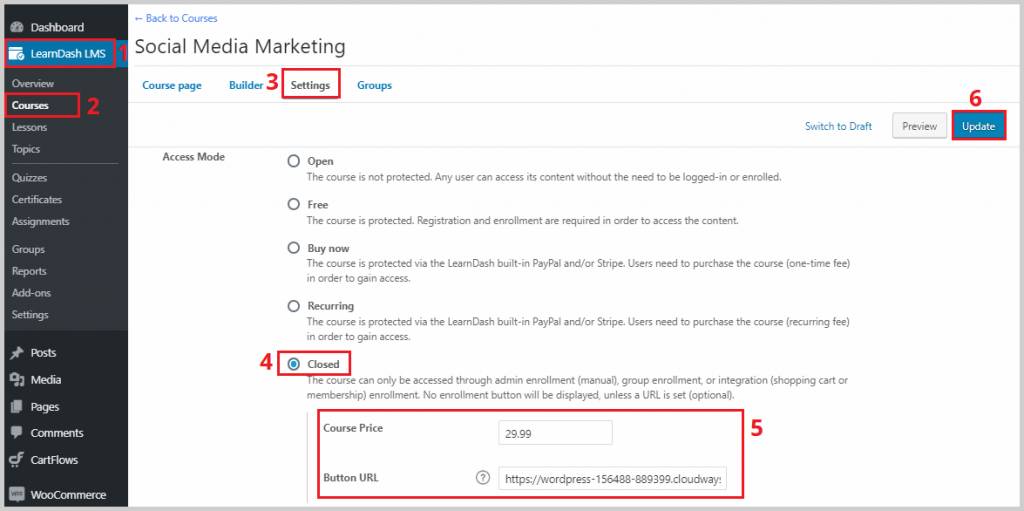This screenshot has width=1024, height=511.
Task: Open the Courses submenu item
Action: 30,105
